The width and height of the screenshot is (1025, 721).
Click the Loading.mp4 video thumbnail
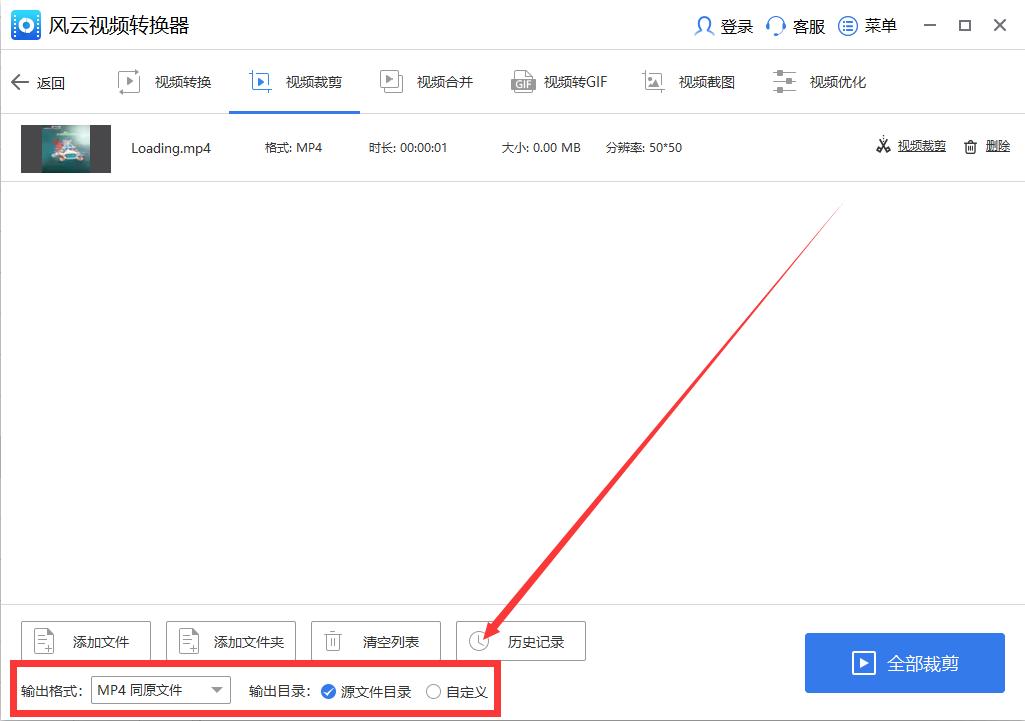click(65, 148)
